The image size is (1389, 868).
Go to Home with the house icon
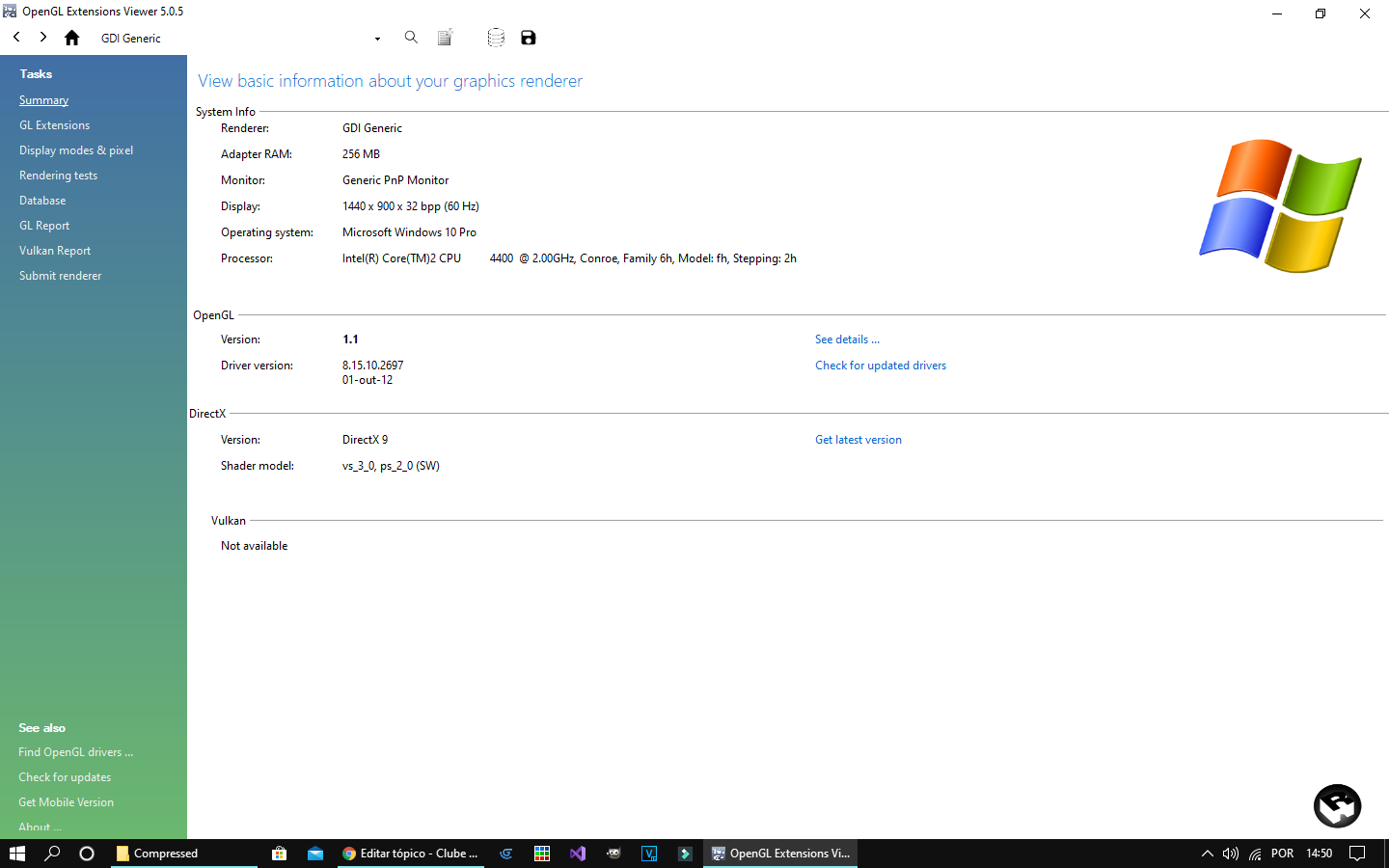click(72, 38)
